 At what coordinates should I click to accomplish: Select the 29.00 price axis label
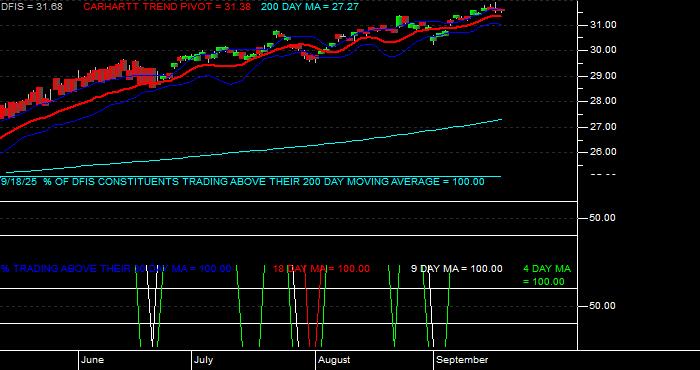point(604,76)
